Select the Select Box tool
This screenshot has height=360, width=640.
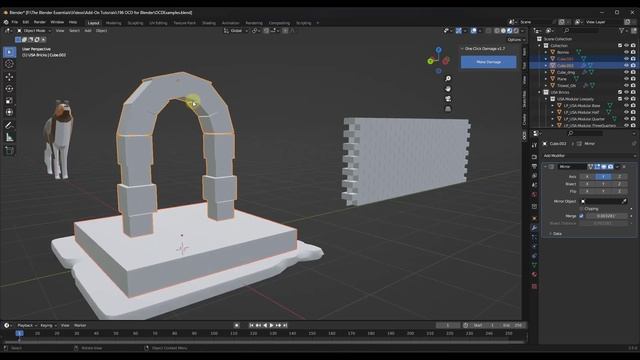(x=9, y=52)
